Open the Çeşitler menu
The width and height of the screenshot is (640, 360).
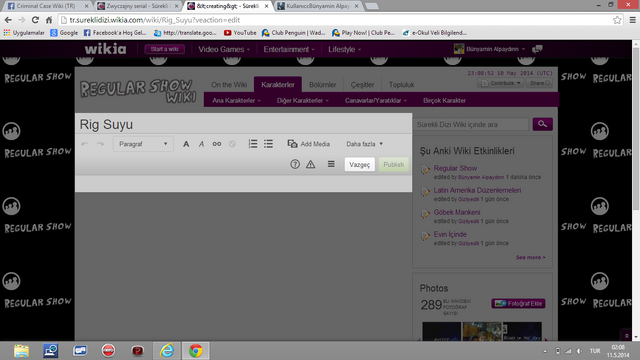[362, 84]
